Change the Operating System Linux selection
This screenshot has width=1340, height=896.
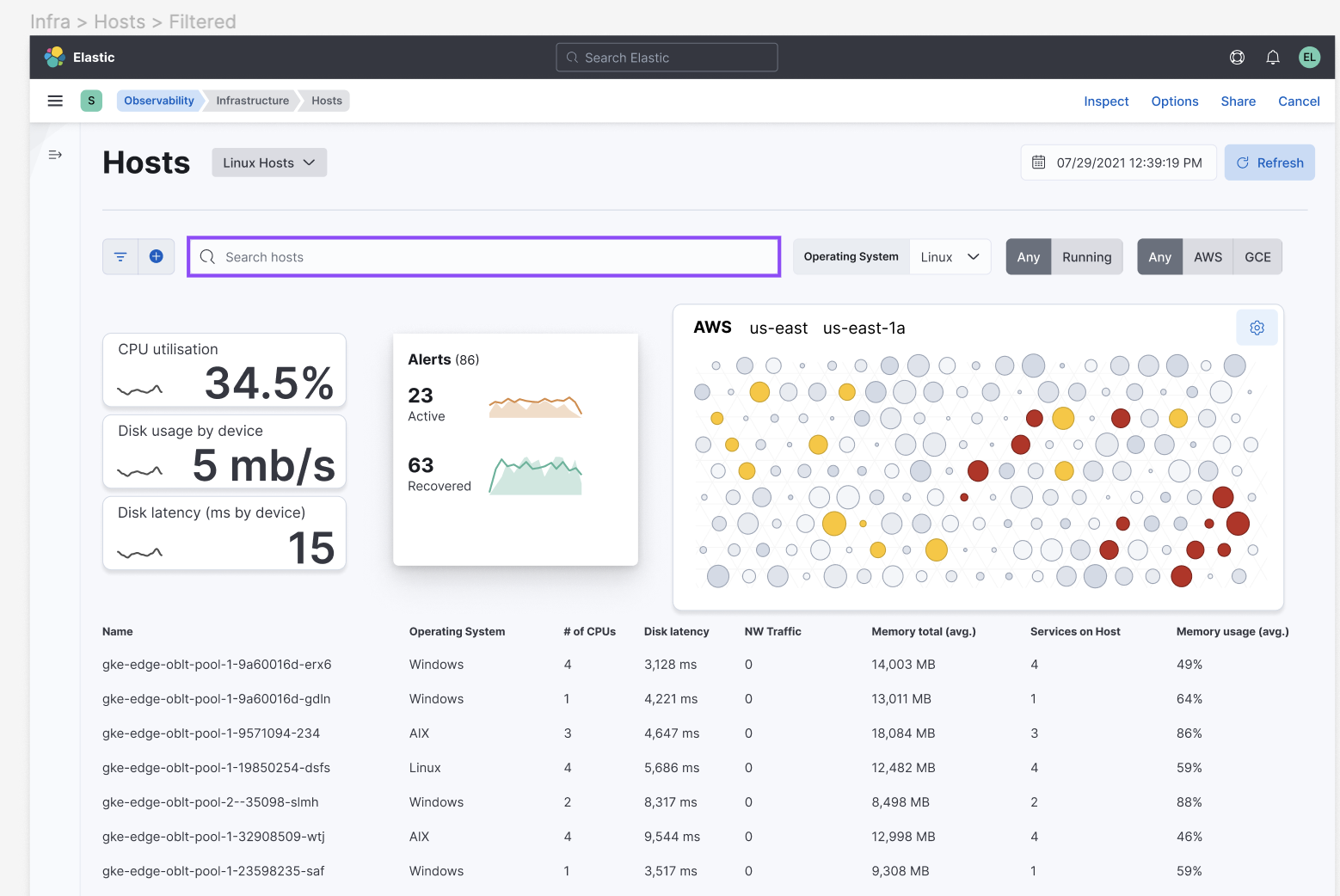(x=950, y=256)
